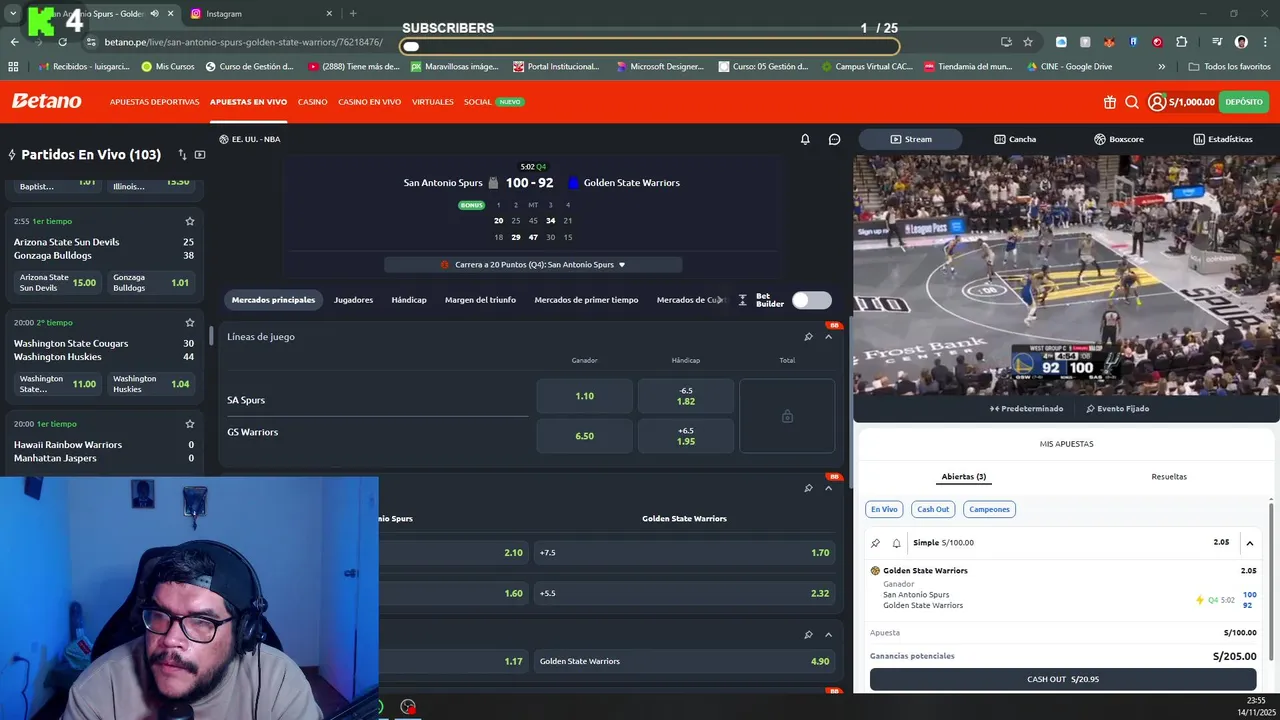Open the user account avatar icon
The height and width of the screenshot is (720, 1280).
(x=1157, y=102)
